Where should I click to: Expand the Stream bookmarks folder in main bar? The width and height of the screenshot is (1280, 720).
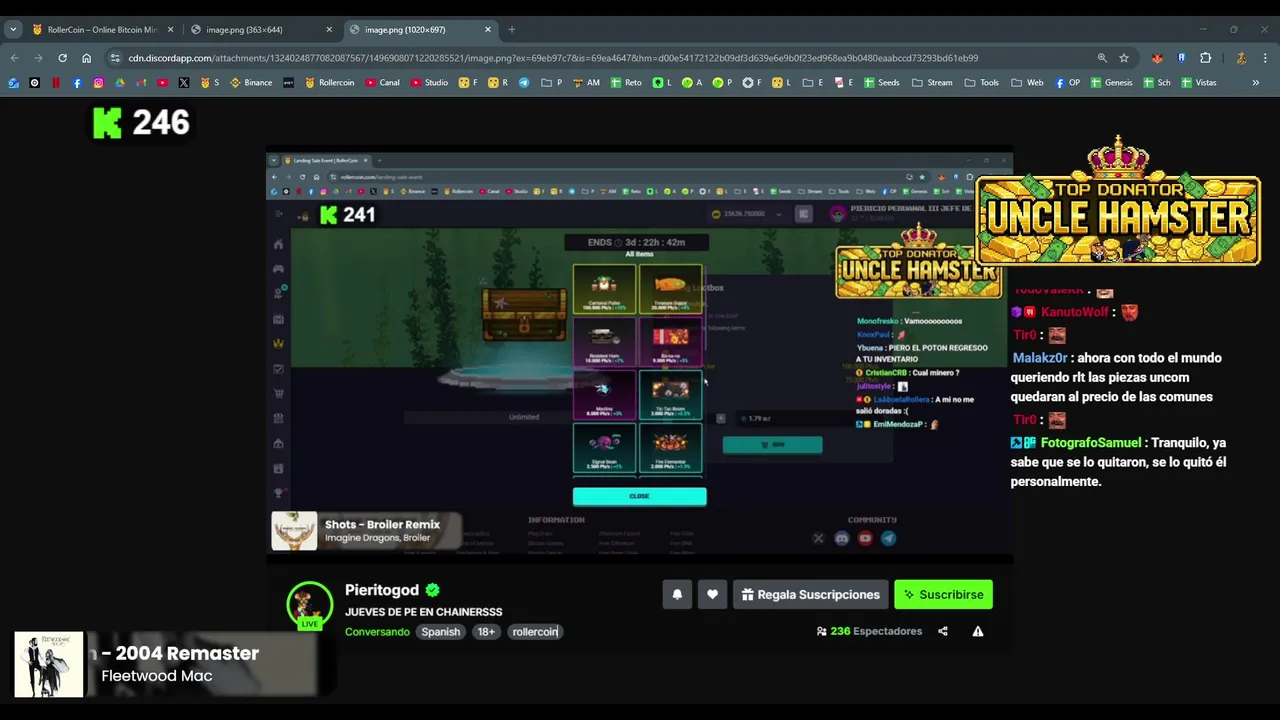click(932, 83)
